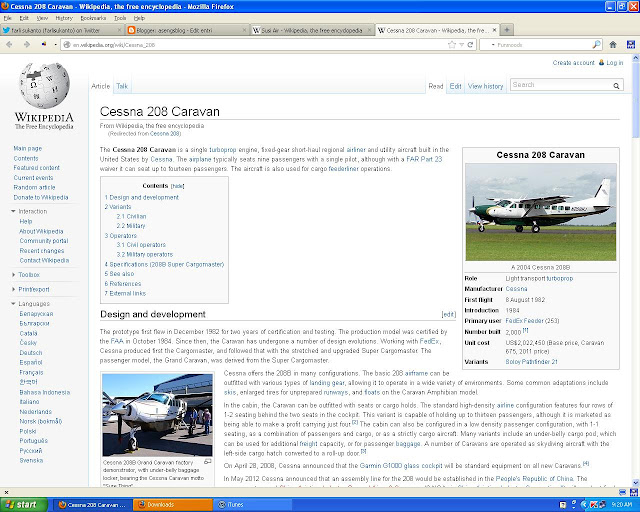Image resolution: width=640 pixels, height=512 pixels.
Task: Close the Susi Air Wikipedia tab
Action: point(369,30)
